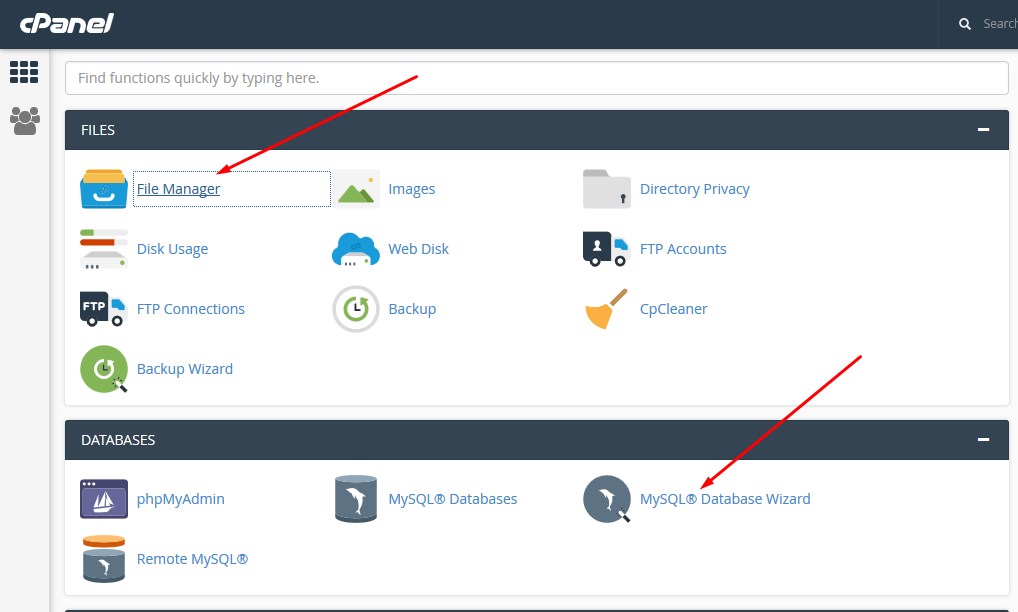Open the CpCleaner link
The width and height of the screenshot is (1018, 612).
coord(674,309)
